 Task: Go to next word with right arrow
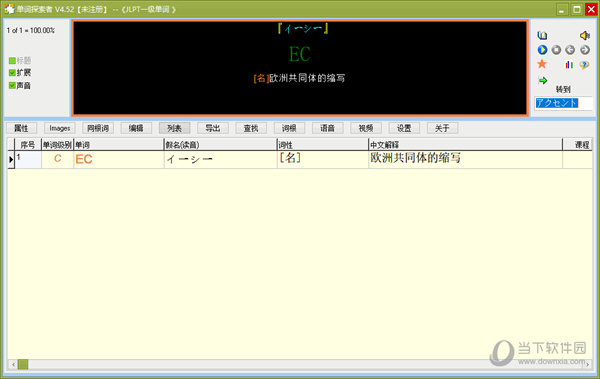click(x=584, y=50)
